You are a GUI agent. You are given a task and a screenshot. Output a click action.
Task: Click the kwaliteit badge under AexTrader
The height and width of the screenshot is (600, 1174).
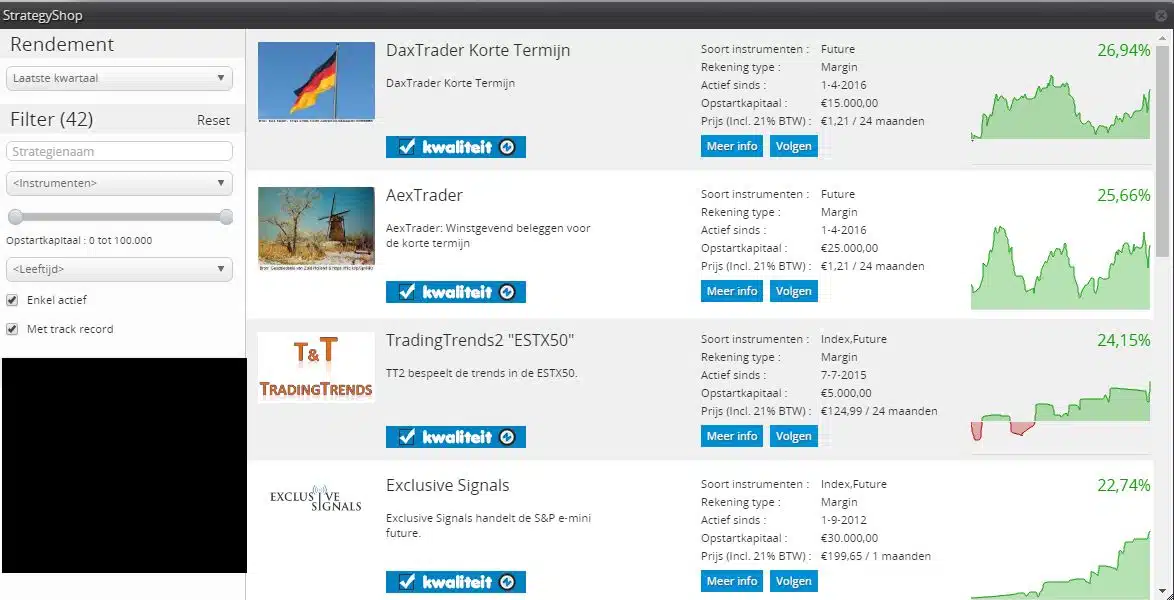455,292
